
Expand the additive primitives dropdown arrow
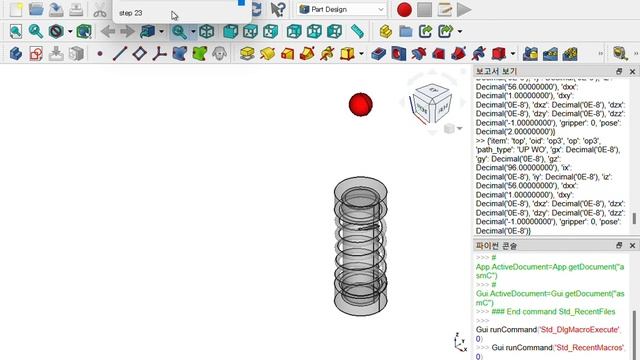(361, 53)
